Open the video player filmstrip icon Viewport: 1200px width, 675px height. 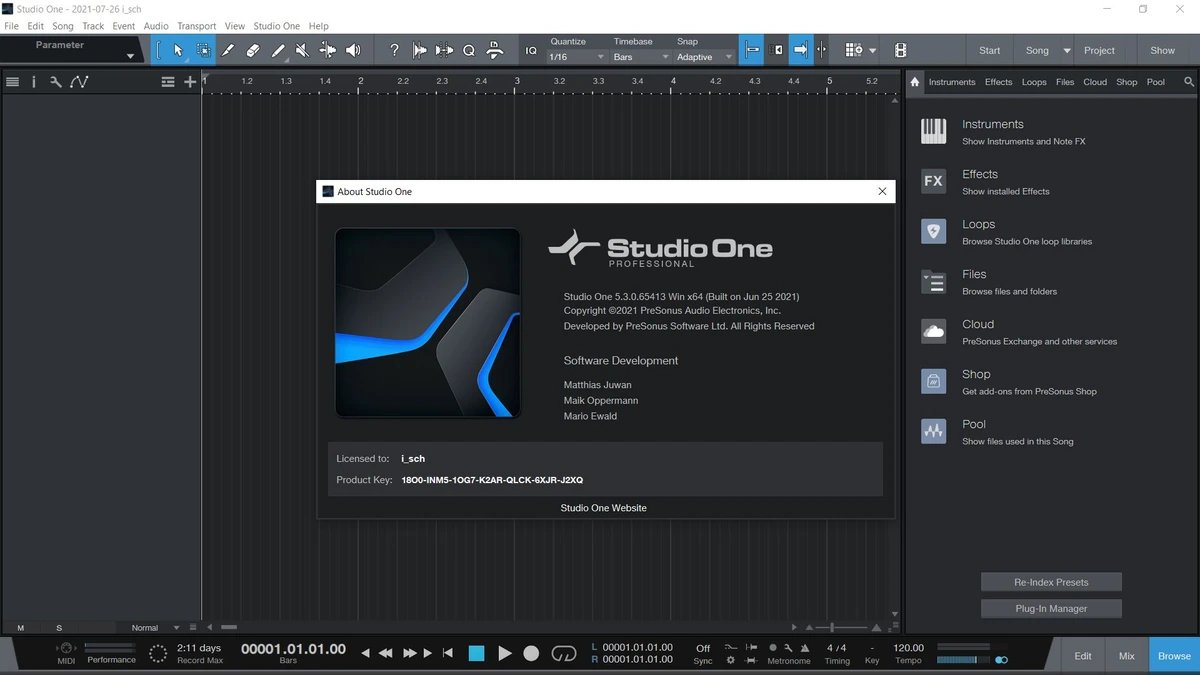coord(901,50)
